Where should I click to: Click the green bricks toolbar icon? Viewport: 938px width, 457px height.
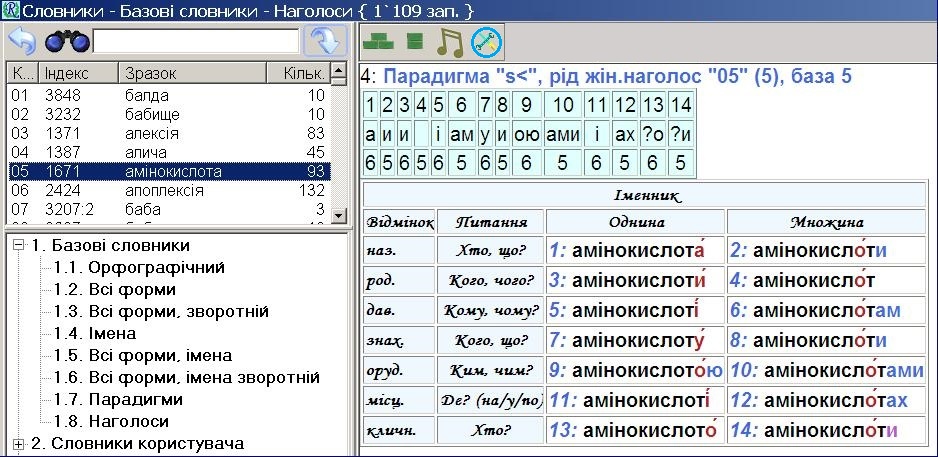coord(379,41)
